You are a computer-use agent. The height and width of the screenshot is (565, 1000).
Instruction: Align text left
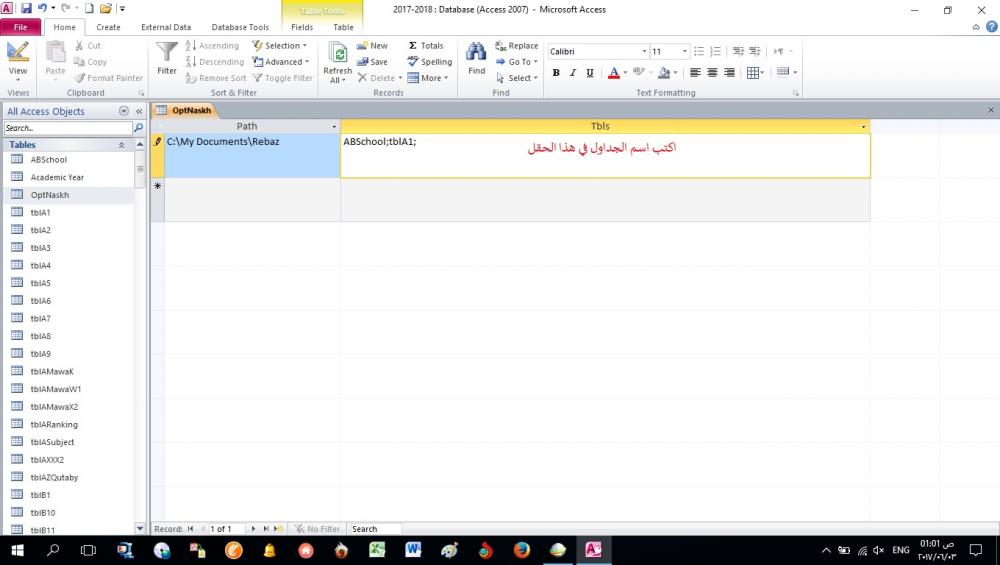[x=695, y=73]
